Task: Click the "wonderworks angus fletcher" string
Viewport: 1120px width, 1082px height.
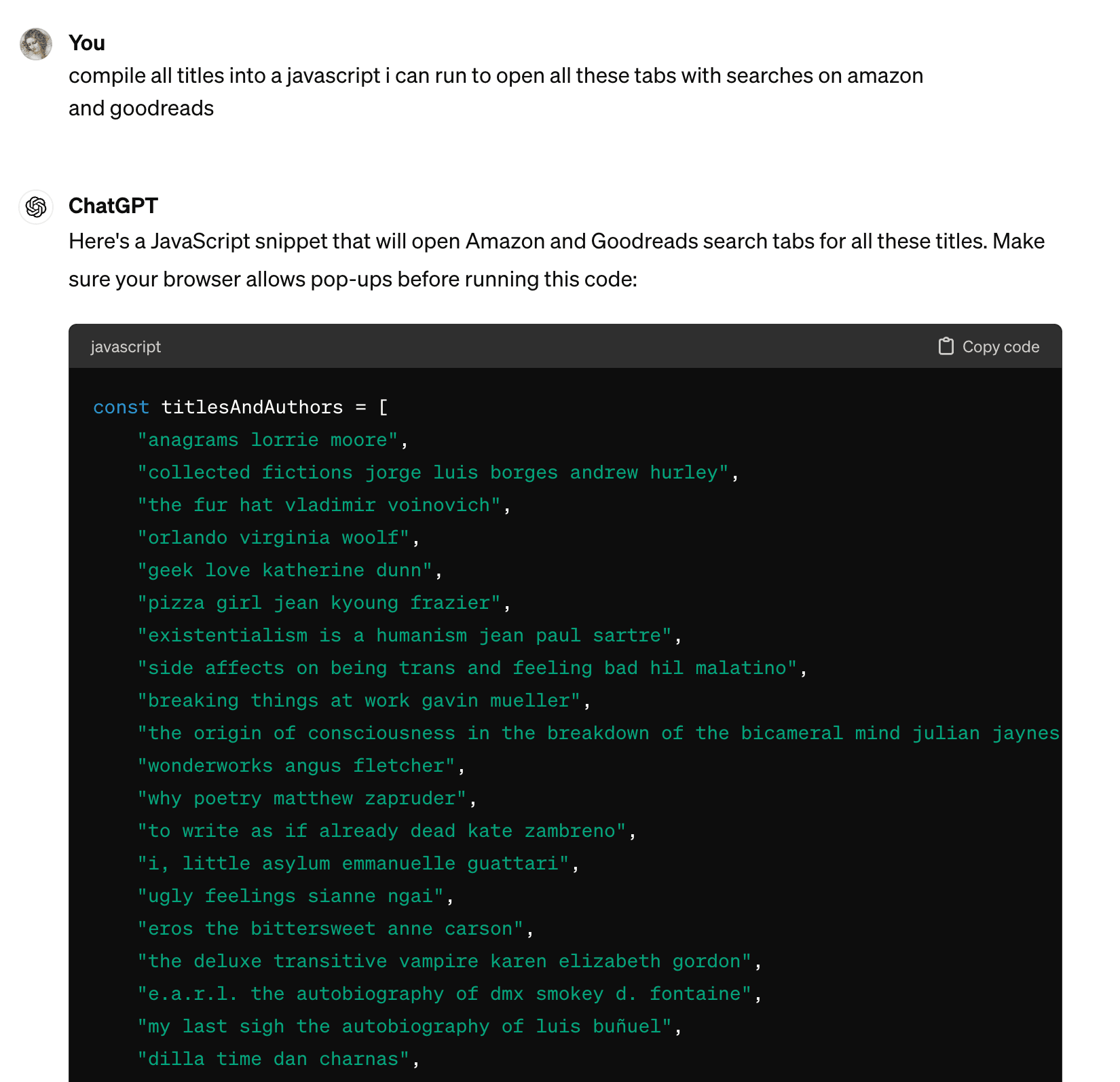Action: [296, 766]
